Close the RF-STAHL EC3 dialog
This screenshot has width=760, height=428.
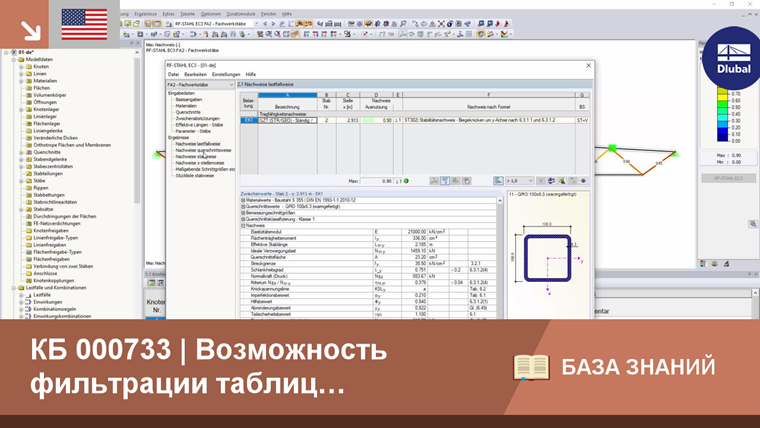[x=588, y=65]
